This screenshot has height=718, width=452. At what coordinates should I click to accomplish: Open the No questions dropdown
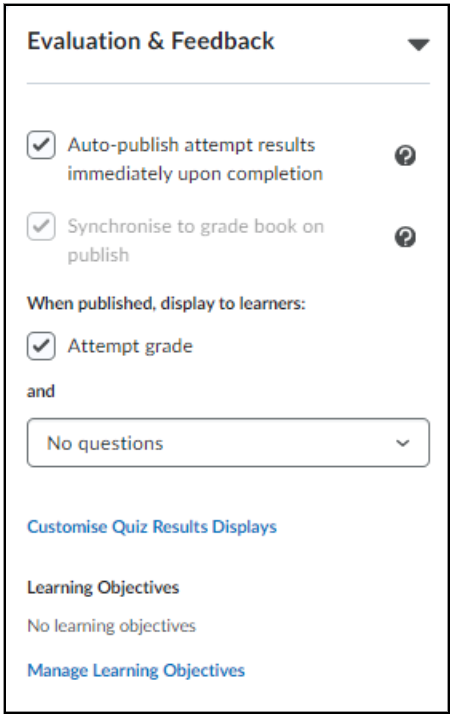pyautogui.click(x=228, y=442)
